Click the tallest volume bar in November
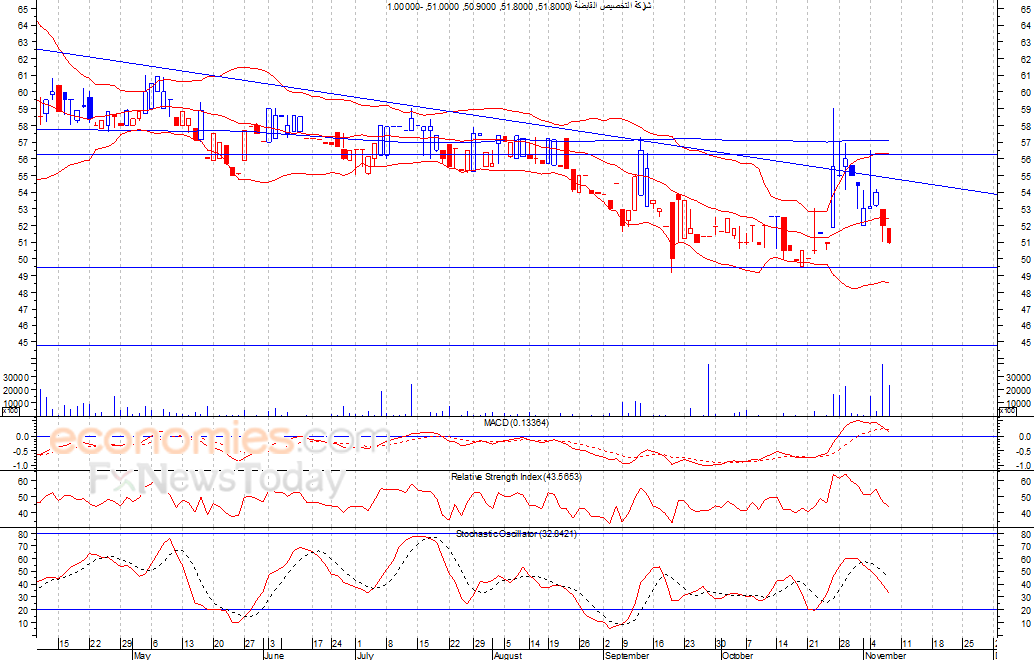The height and width of the screenshot is (660, 1034). (882, 390)
